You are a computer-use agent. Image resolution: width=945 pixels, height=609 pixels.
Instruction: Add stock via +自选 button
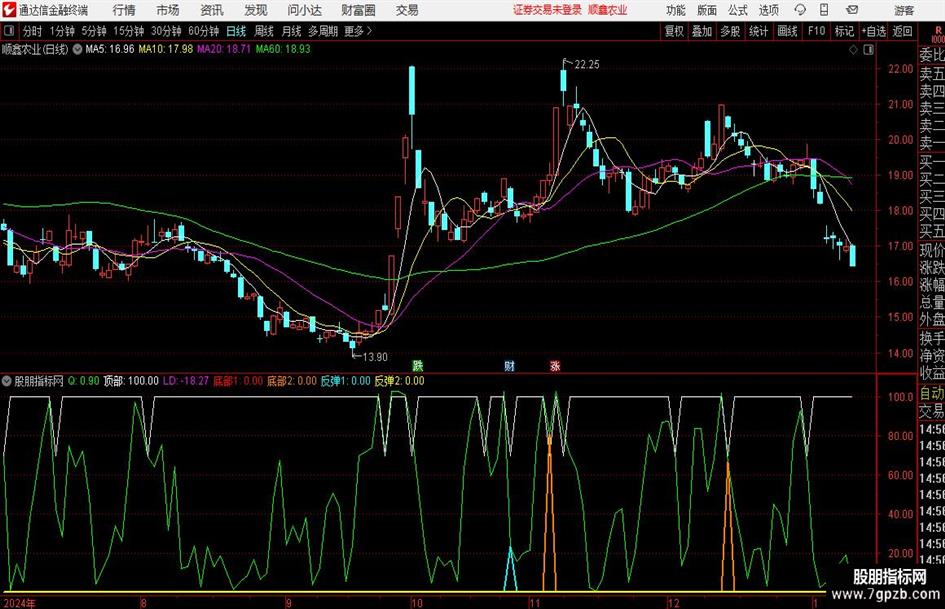874,31
